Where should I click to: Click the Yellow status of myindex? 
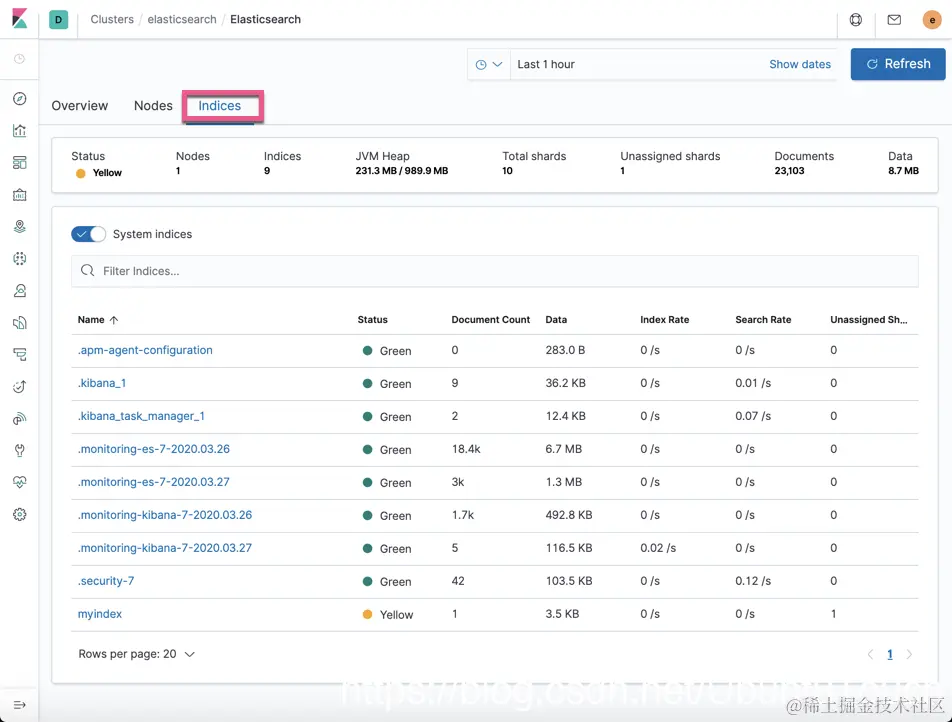[388, 615]
